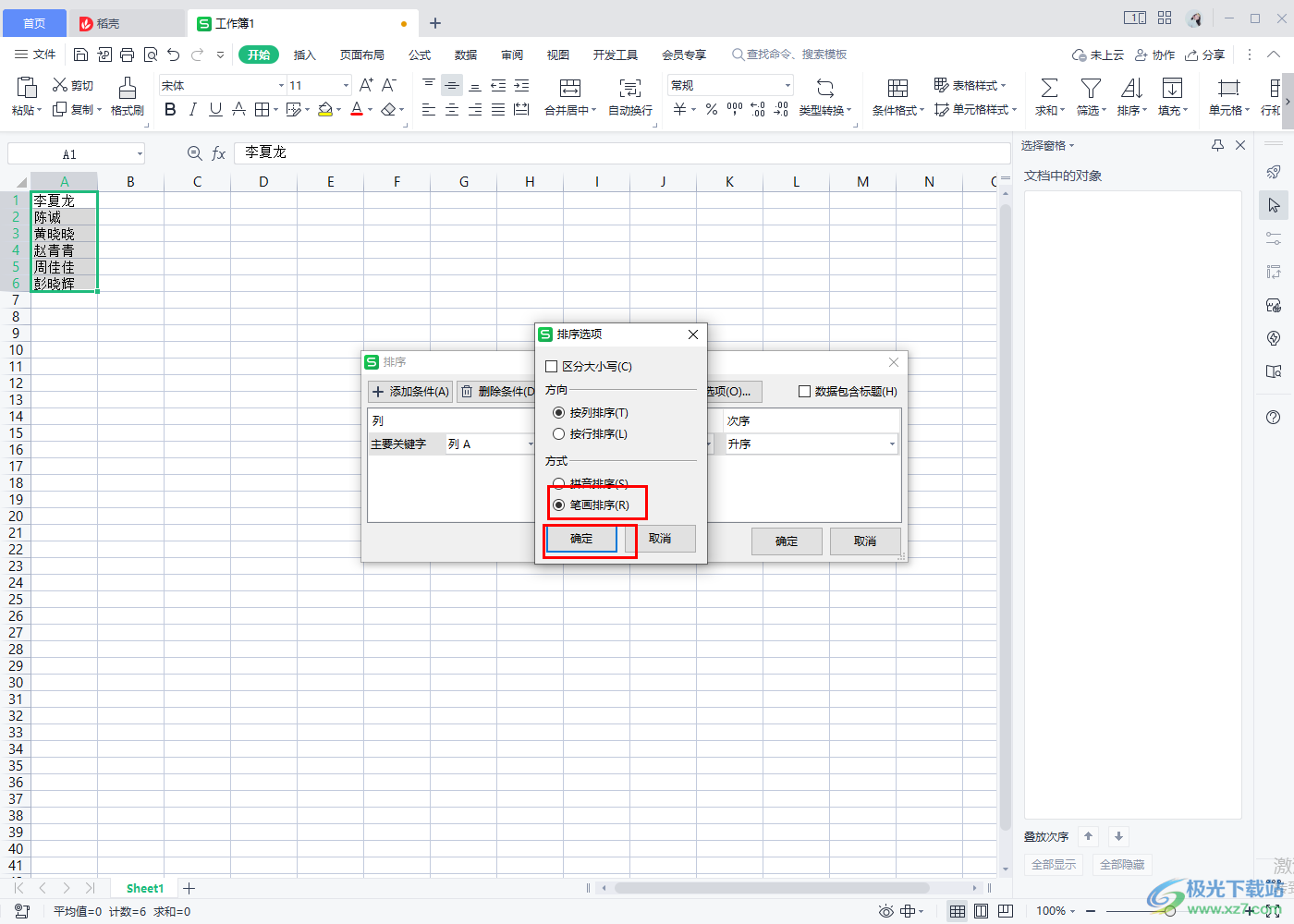Select 笔画排序(R) radio option
The image size is (1294, 924).
click(x=558, y=505)
